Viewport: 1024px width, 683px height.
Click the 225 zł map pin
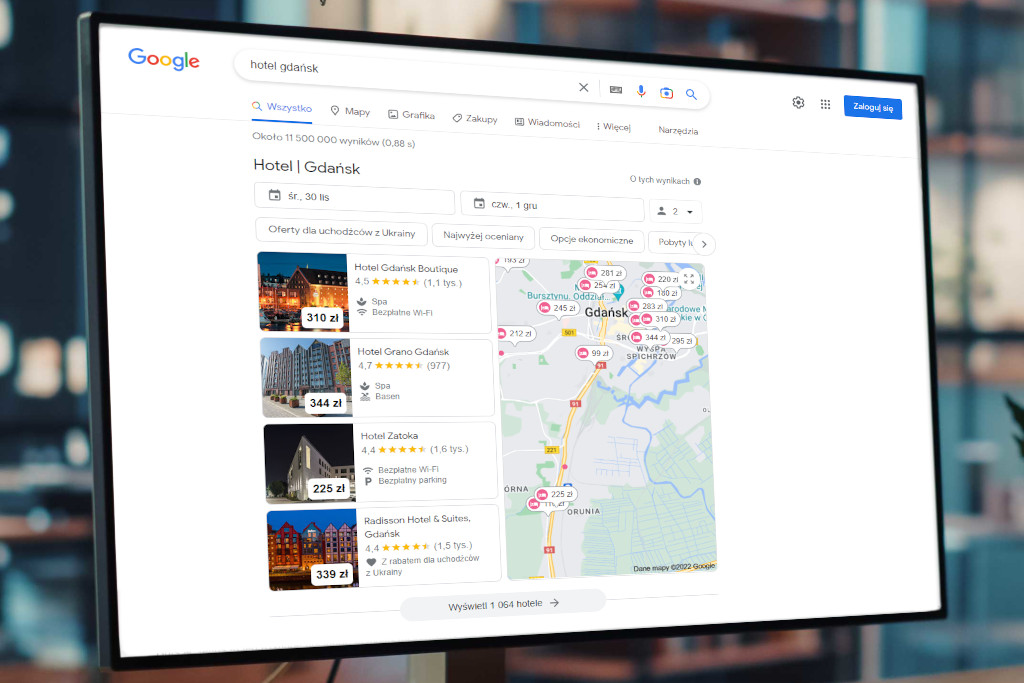554,494
